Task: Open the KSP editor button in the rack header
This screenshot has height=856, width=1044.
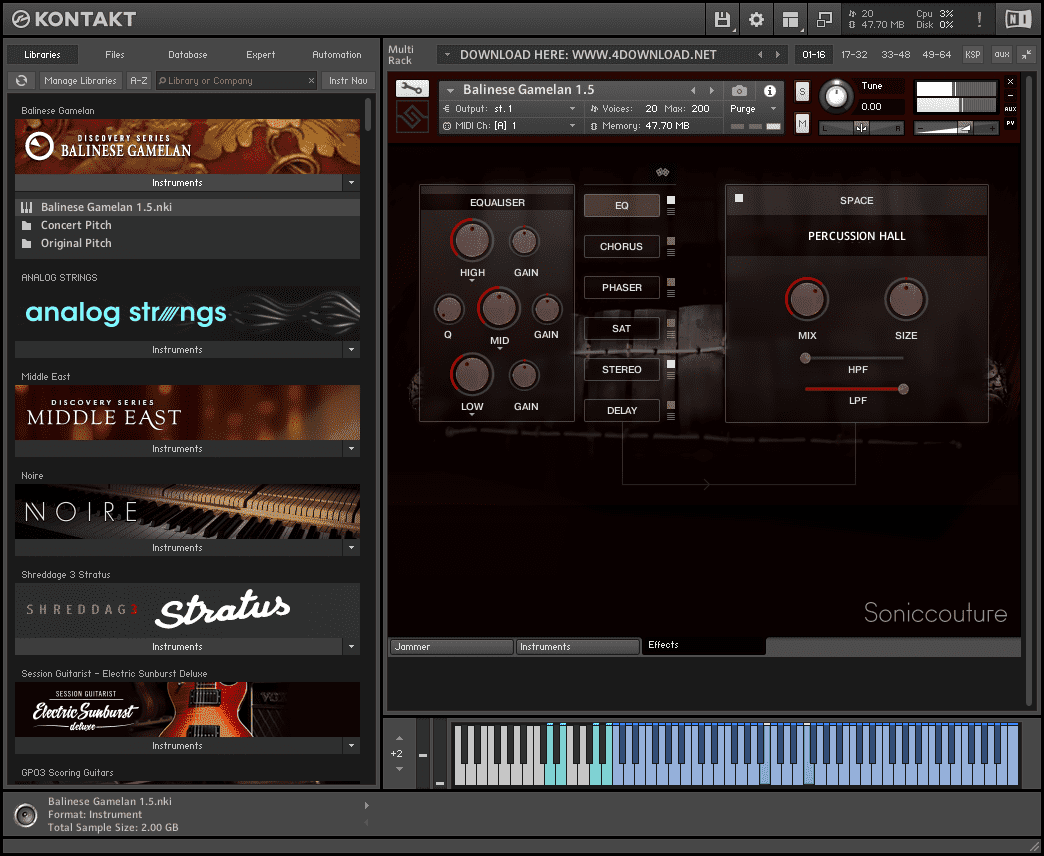Action: tap(972, 55)
